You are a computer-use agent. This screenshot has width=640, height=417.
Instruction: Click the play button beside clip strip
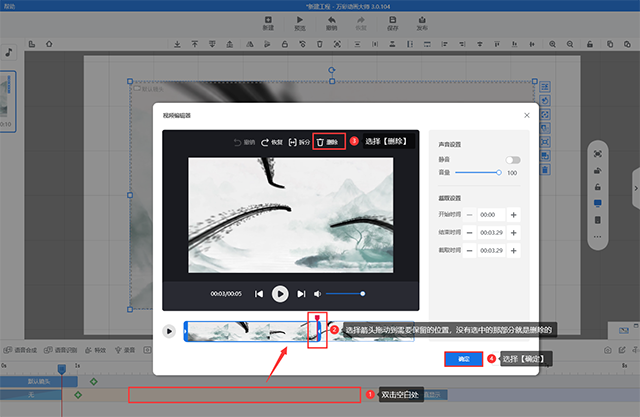[170, 330]
